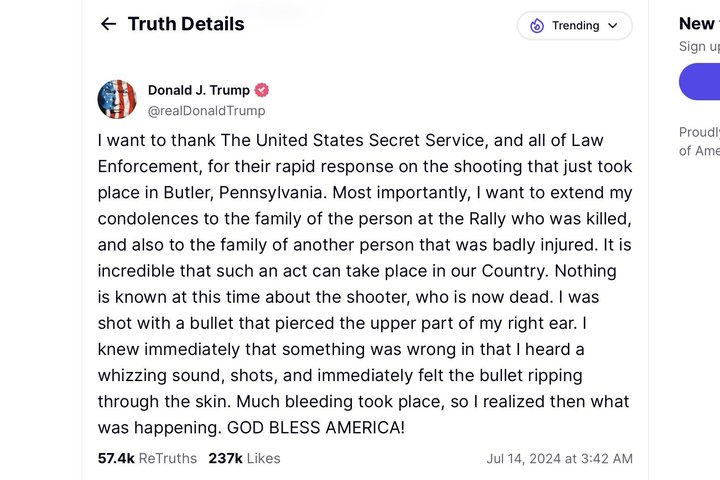
Task: Click the red verified badge next to Donald J. Trump
Action: point(262,90)
